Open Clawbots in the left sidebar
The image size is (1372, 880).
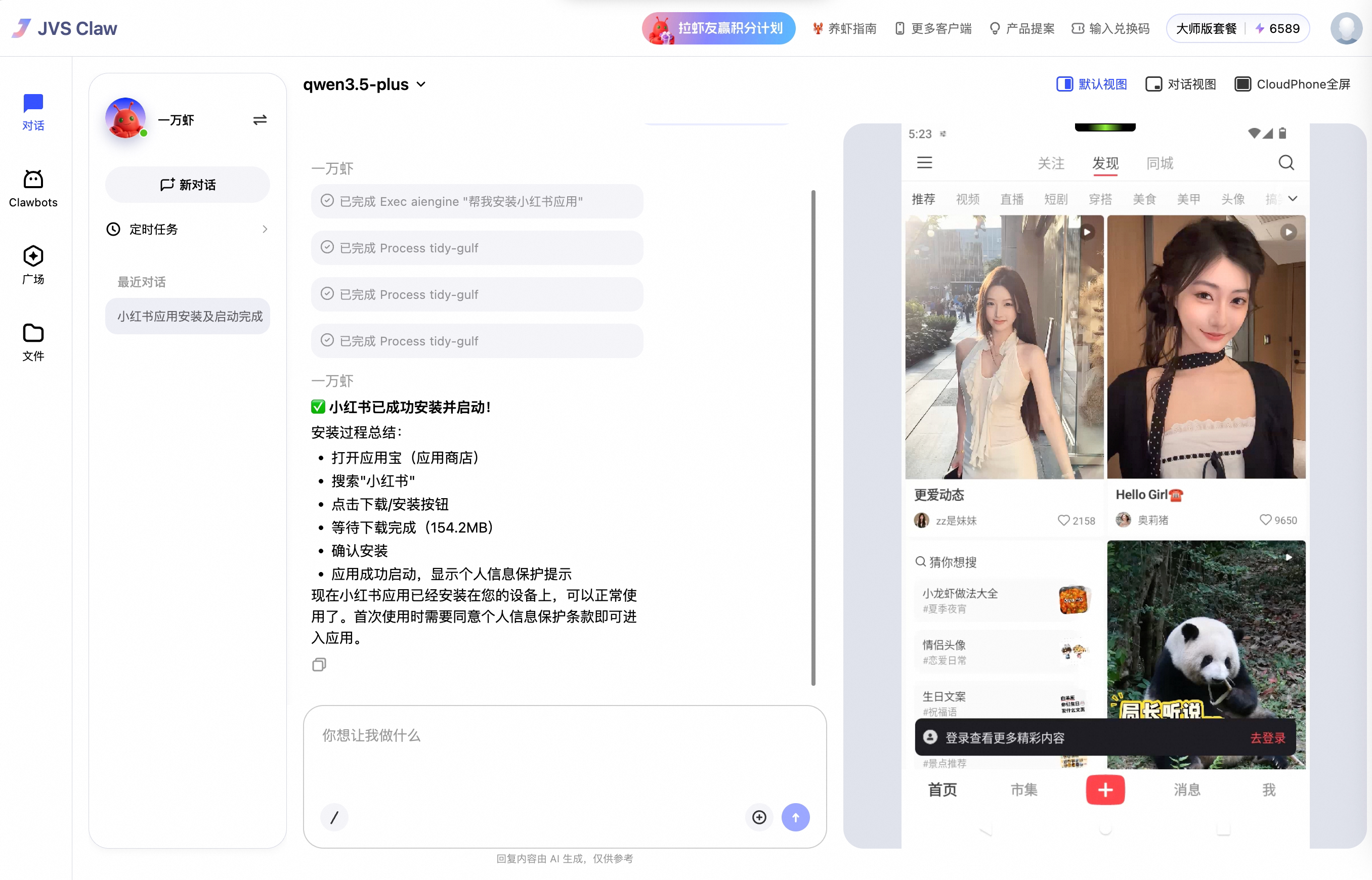(x=33, y=189)
